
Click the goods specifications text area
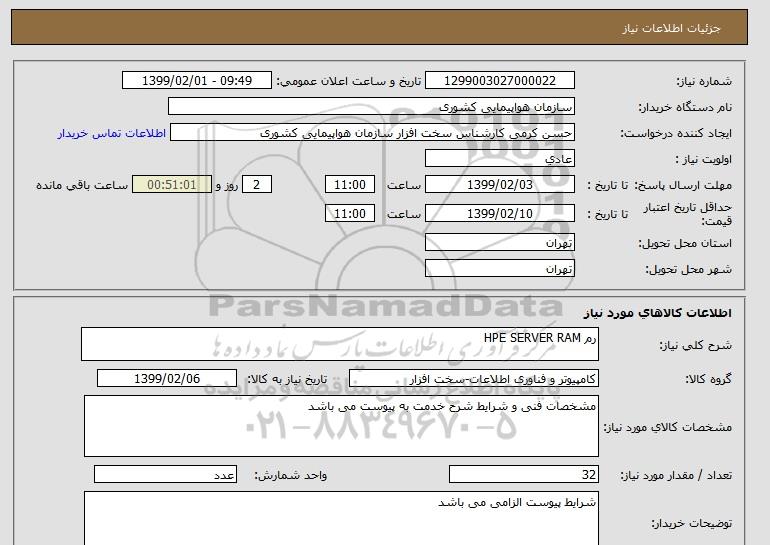tap(341, 426)
